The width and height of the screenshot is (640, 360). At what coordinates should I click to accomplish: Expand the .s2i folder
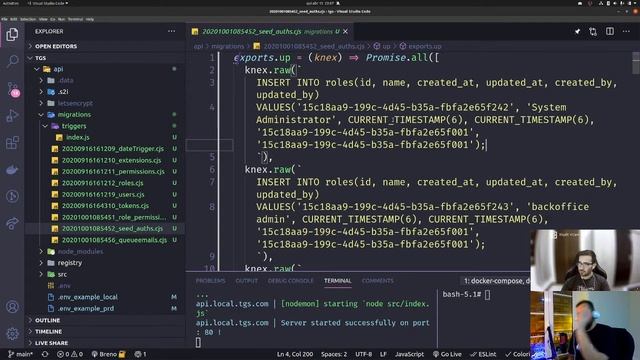point(105,92)
